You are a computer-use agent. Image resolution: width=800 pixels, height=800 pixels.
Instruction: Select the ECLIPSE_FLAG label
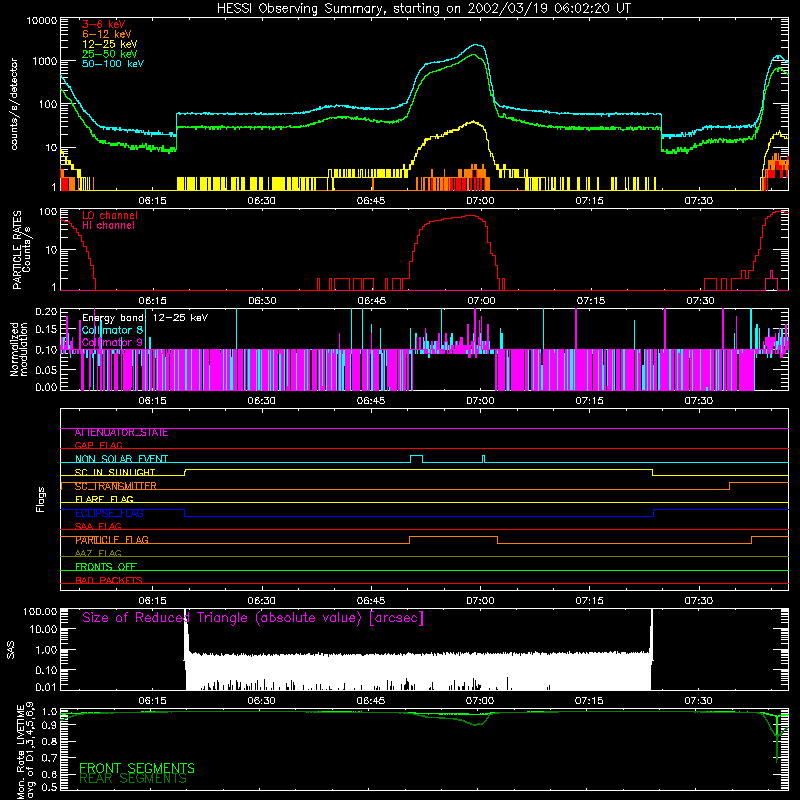pyautogui.click(x=109, y=513)
